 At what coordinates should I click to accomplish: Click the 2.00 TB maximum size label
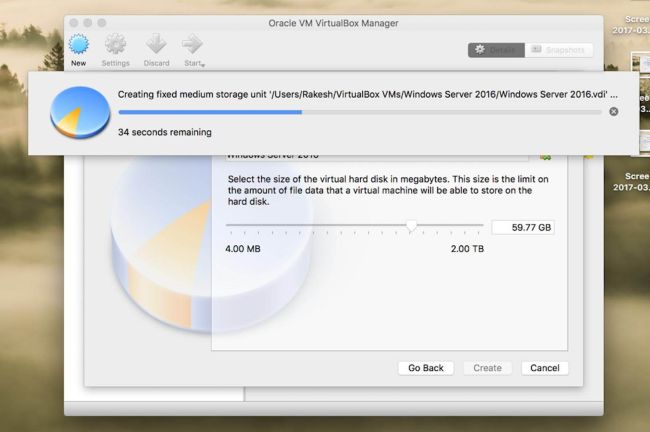click(x=467, y=249)
